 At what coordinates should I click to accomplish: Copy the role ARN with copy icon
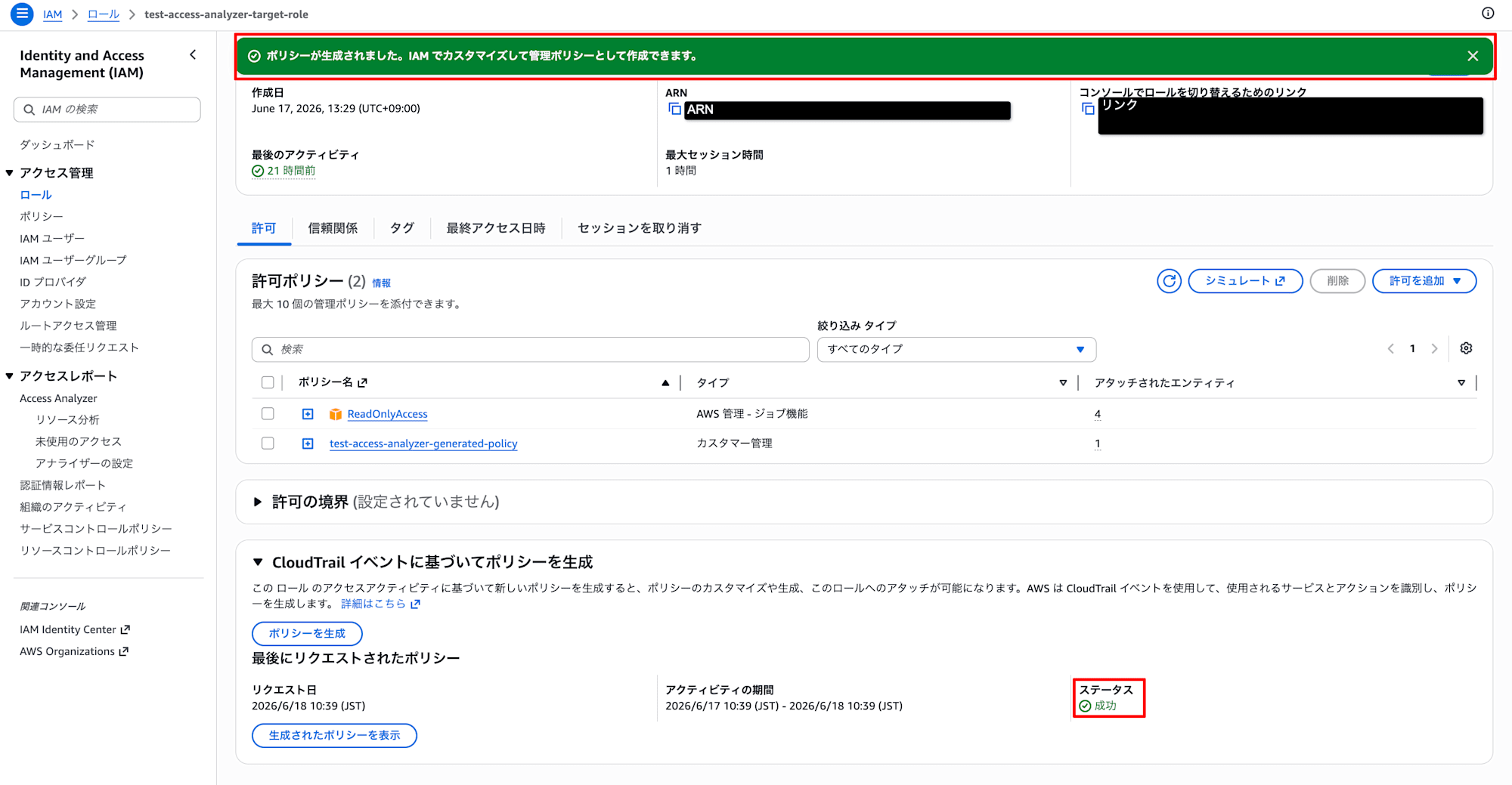(674, 110)
